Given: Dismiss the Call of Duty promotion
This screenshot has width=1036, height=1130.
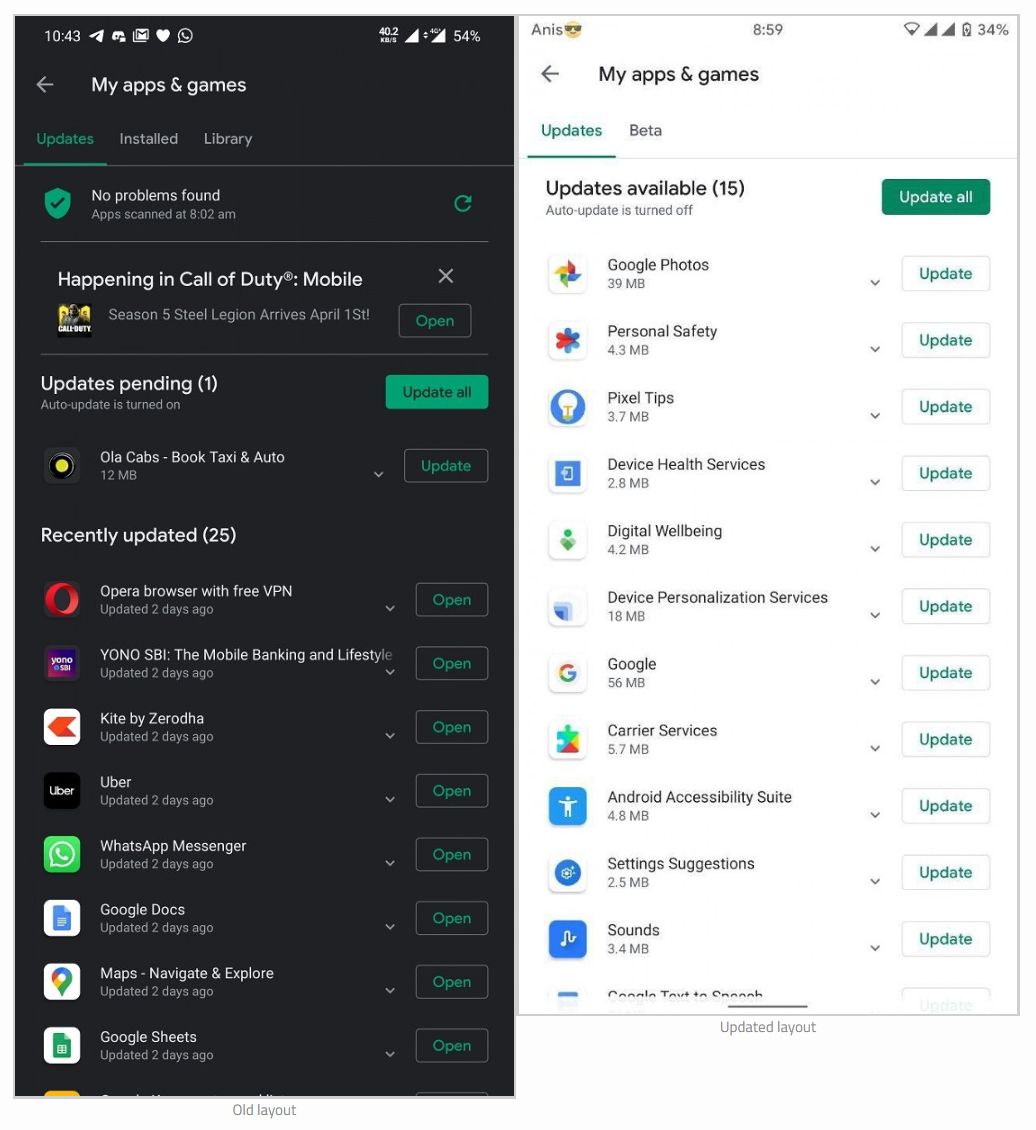Looking at the screenshot, I should tap(445, 276).
